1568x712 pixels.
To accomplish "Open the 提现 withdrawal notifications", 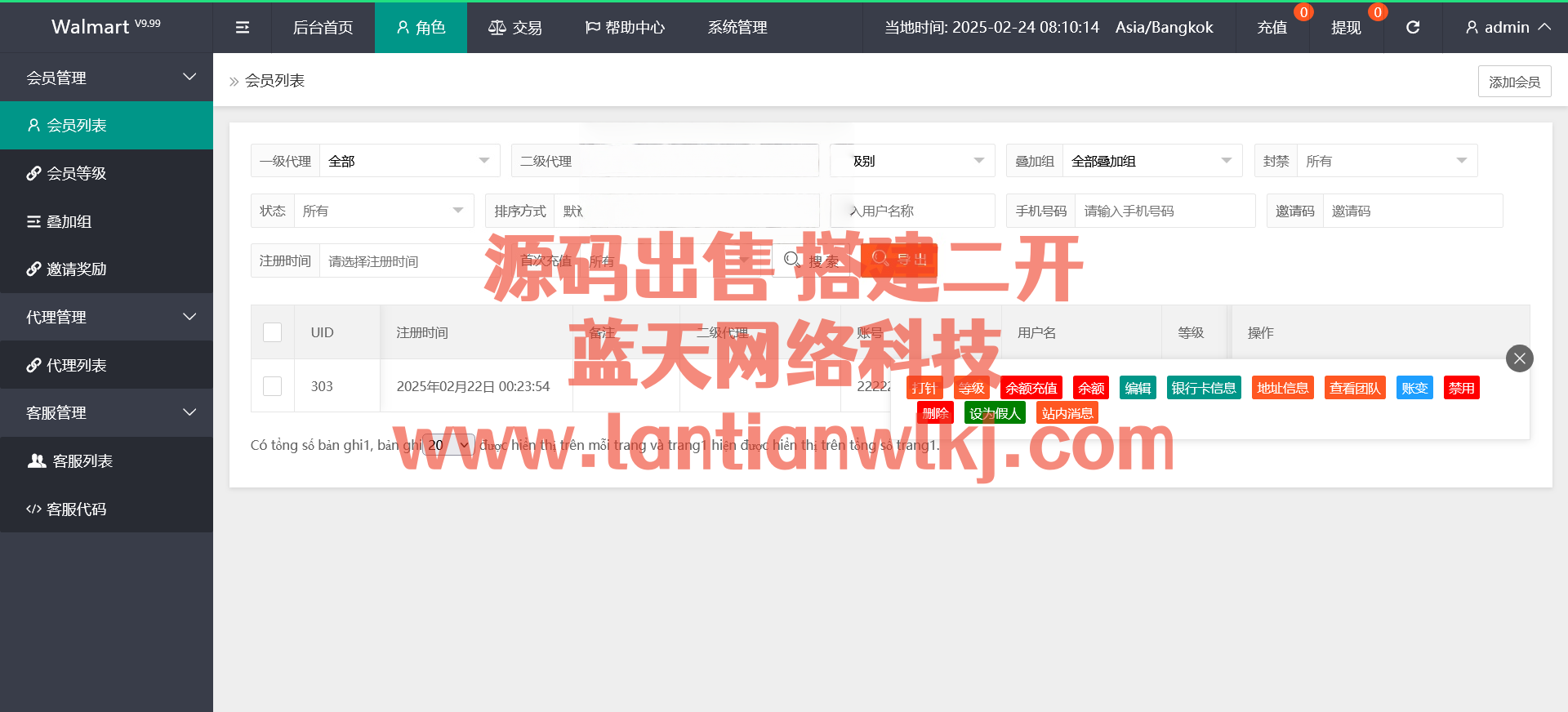I will [1346, 28].
